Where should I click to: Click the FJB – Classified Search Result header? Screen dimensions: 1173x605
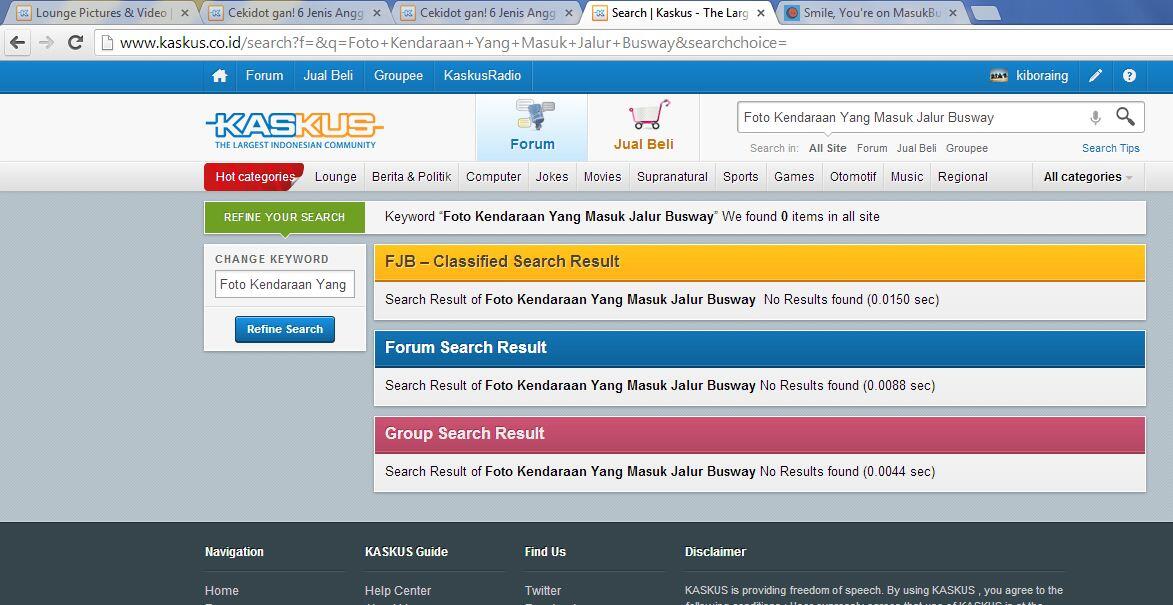click(759, 262)
